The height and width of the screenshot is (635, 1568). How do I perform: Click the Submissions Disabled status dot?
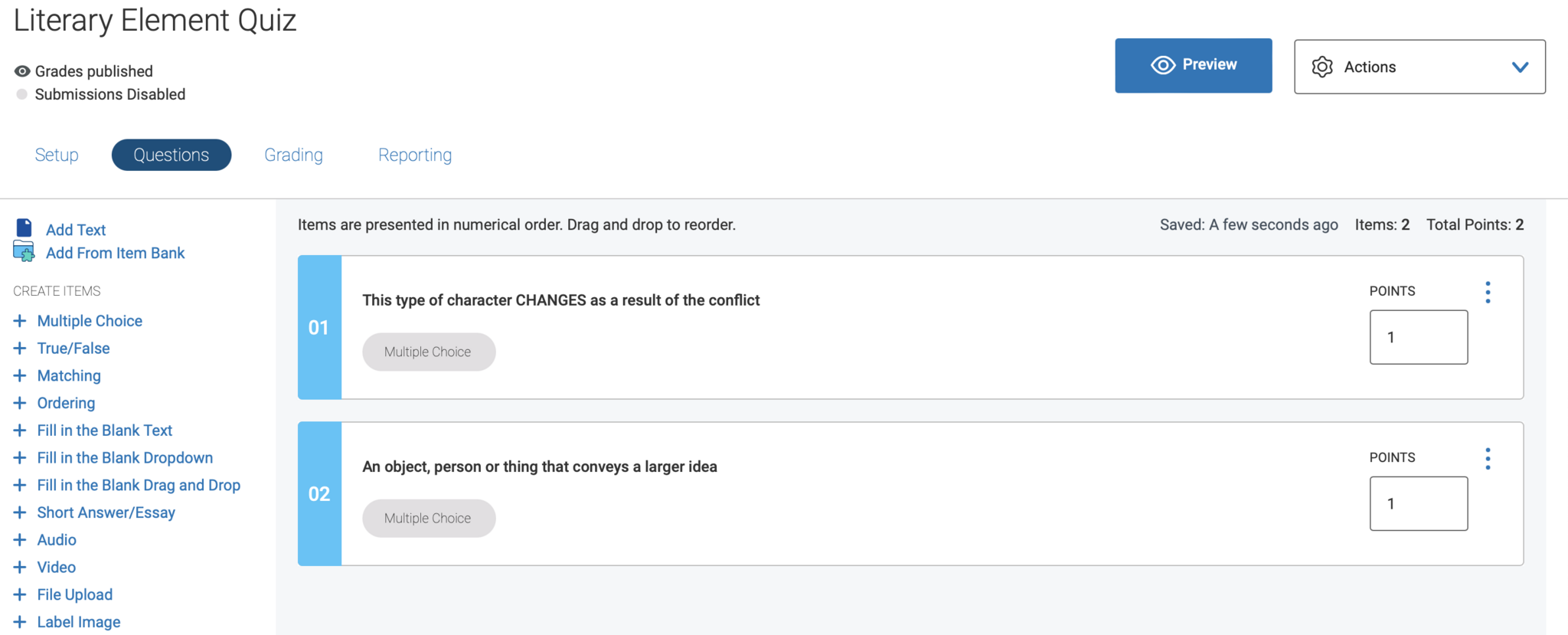tap(22, 94)
